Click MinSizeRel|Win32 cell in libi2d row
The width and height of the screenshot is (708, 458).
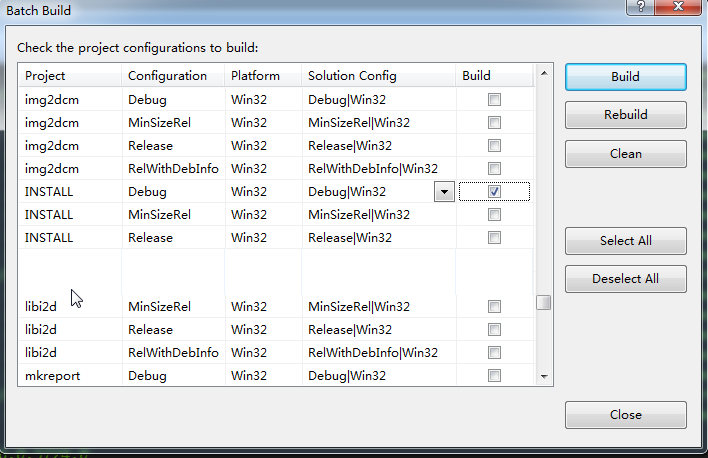tap(379, 307)
